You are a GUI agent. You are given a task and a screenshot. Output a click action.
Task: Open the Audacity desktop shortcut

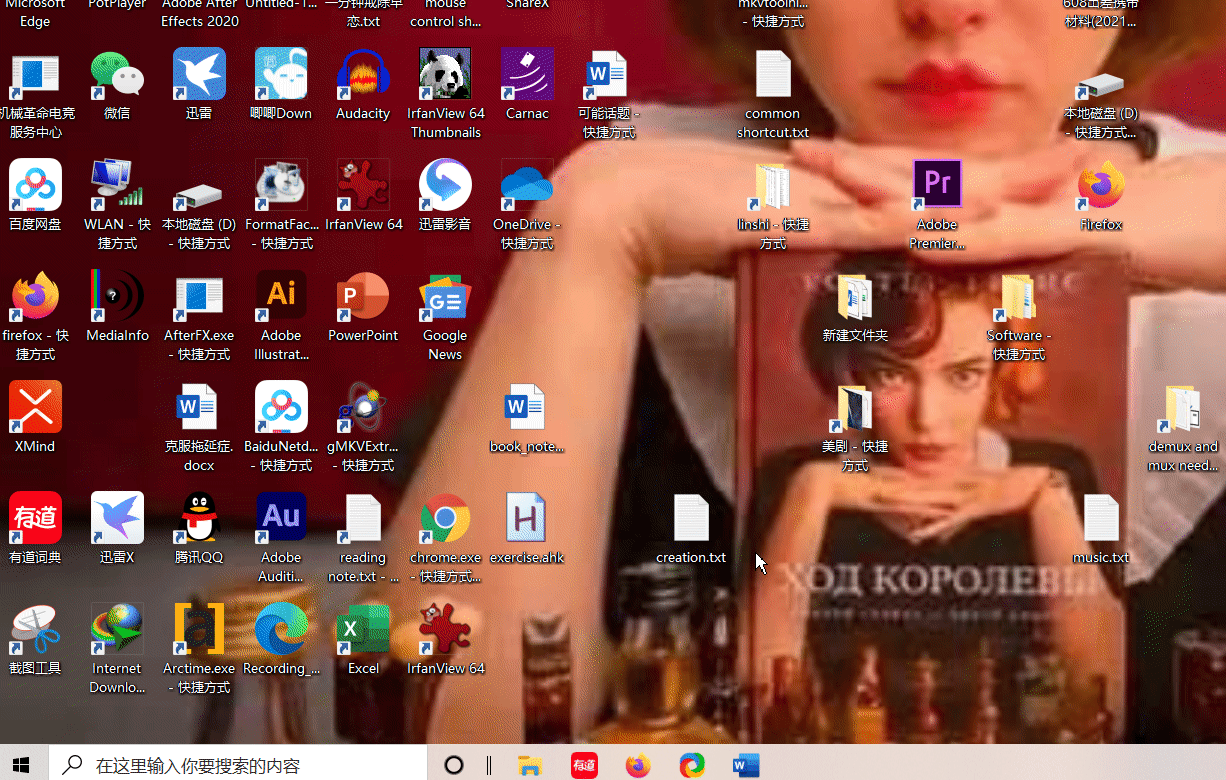click(363, 75)
